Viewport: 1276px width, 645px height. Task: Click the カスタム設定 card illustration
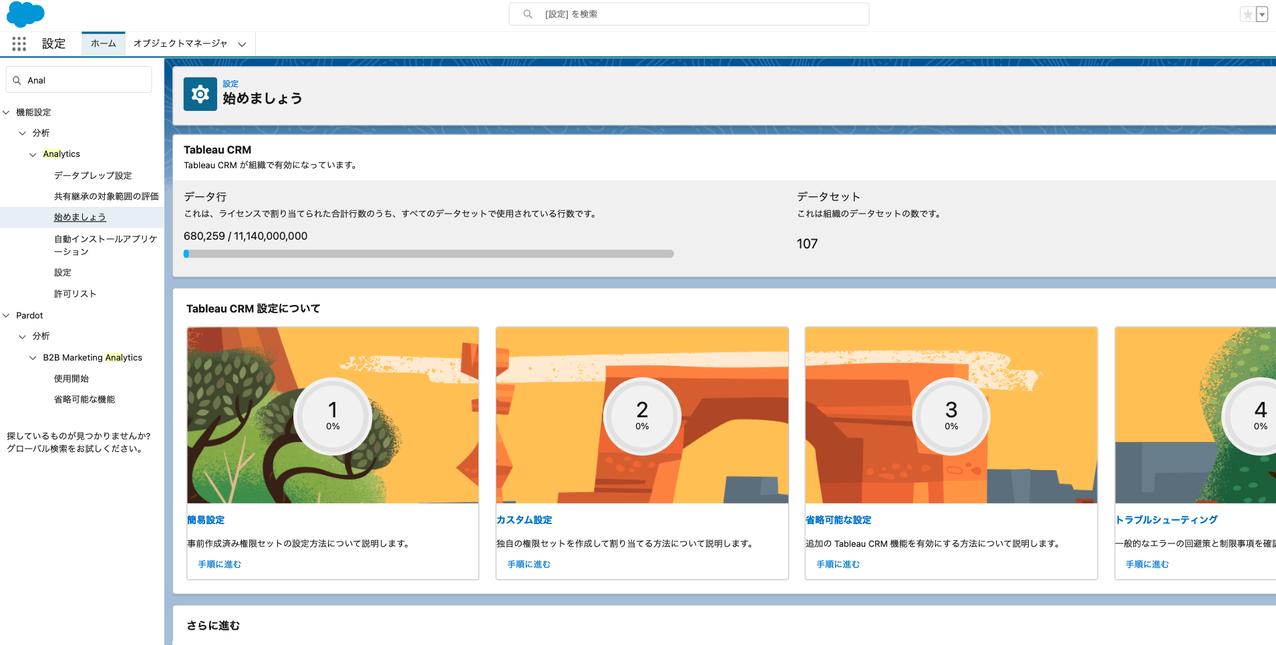tap(642, 415)
